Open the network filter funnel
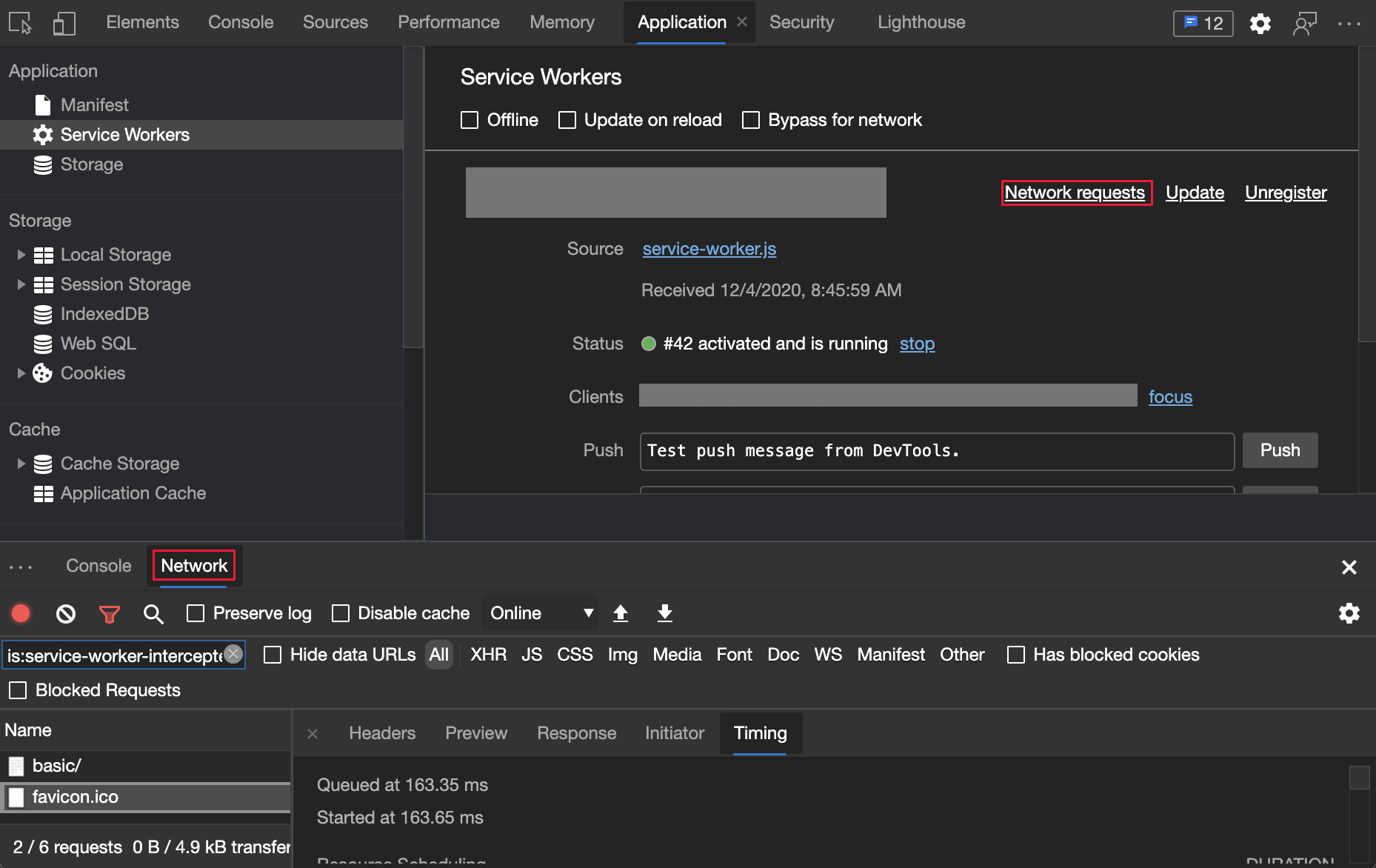This screenshot has height=868, width=1376. [x=109, y=613]
